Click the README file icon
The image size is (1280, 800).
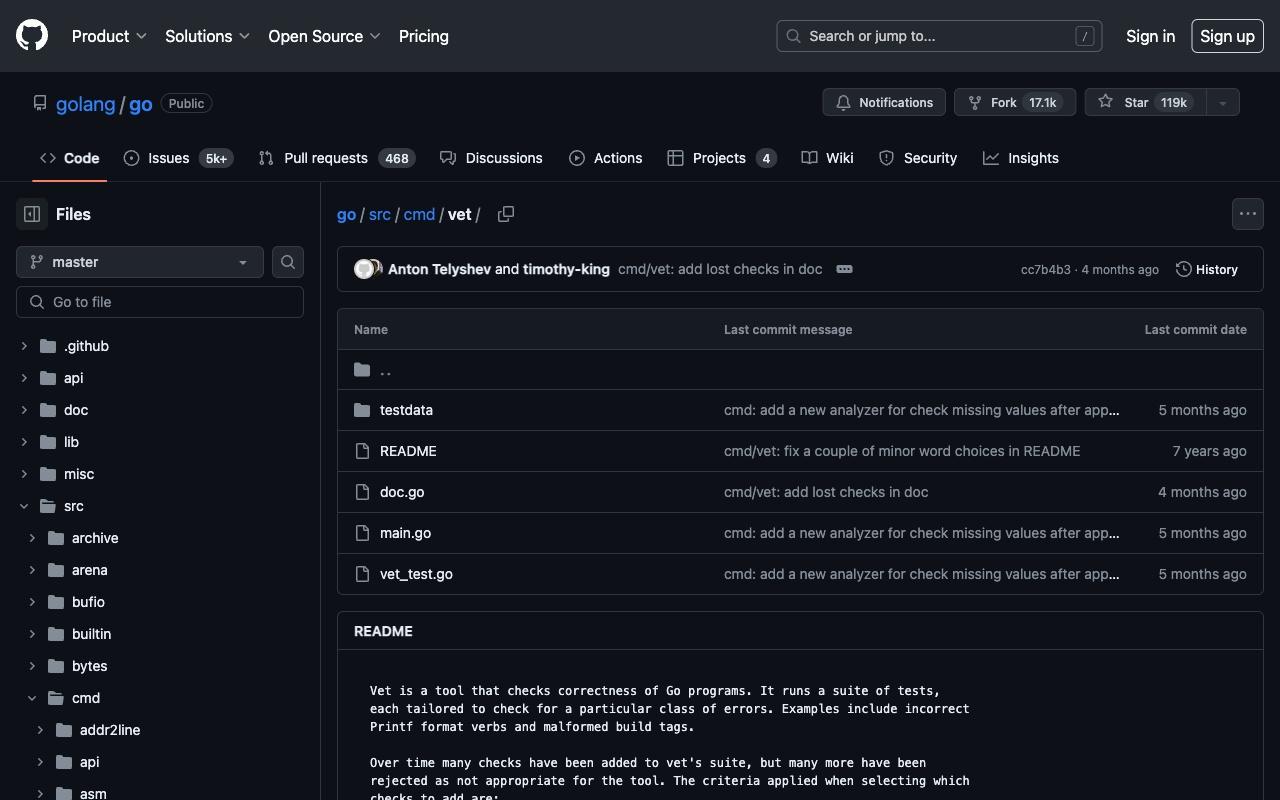362,451
